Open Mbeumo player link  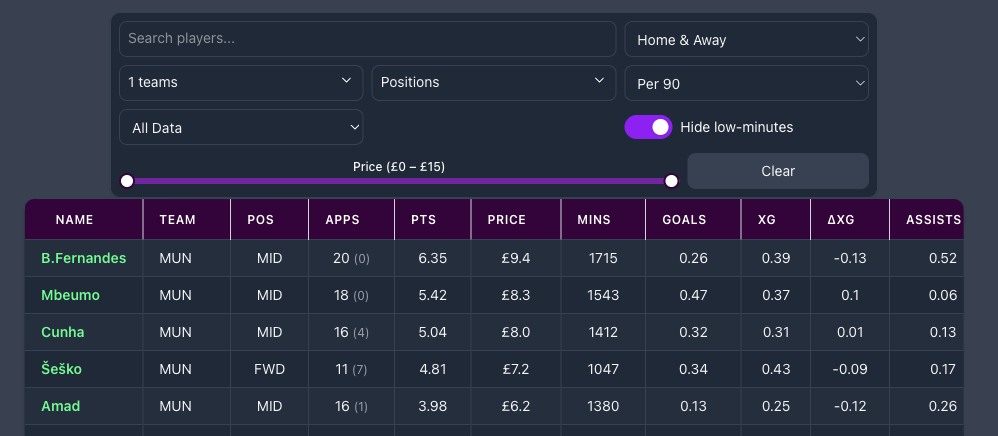click(x=70, y=295)
